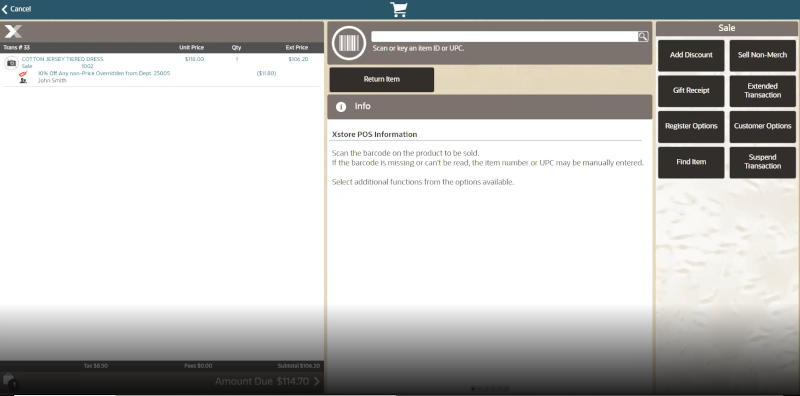800x396 pixels.
Task: Open Register Options
Action: 691,127
